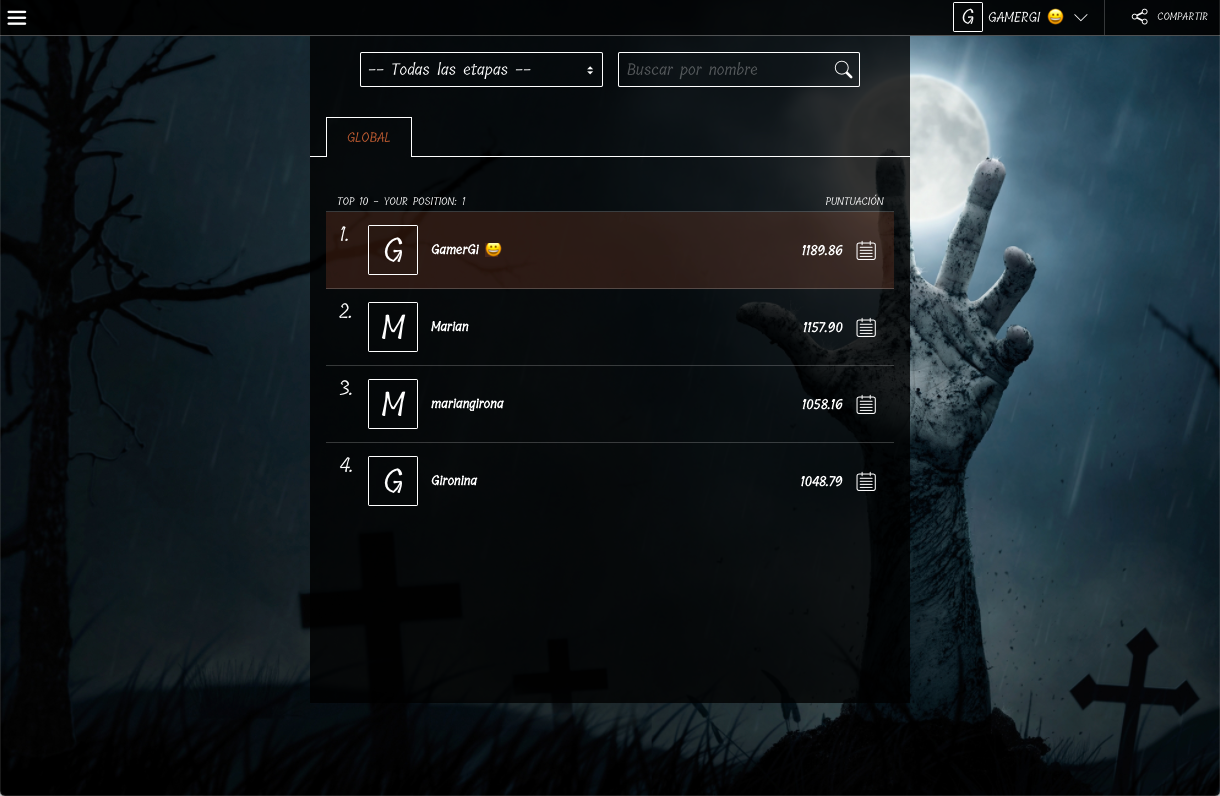1220x796 pixels.
Task: Open score details icon for mariangirona
Action: point(866,404)
